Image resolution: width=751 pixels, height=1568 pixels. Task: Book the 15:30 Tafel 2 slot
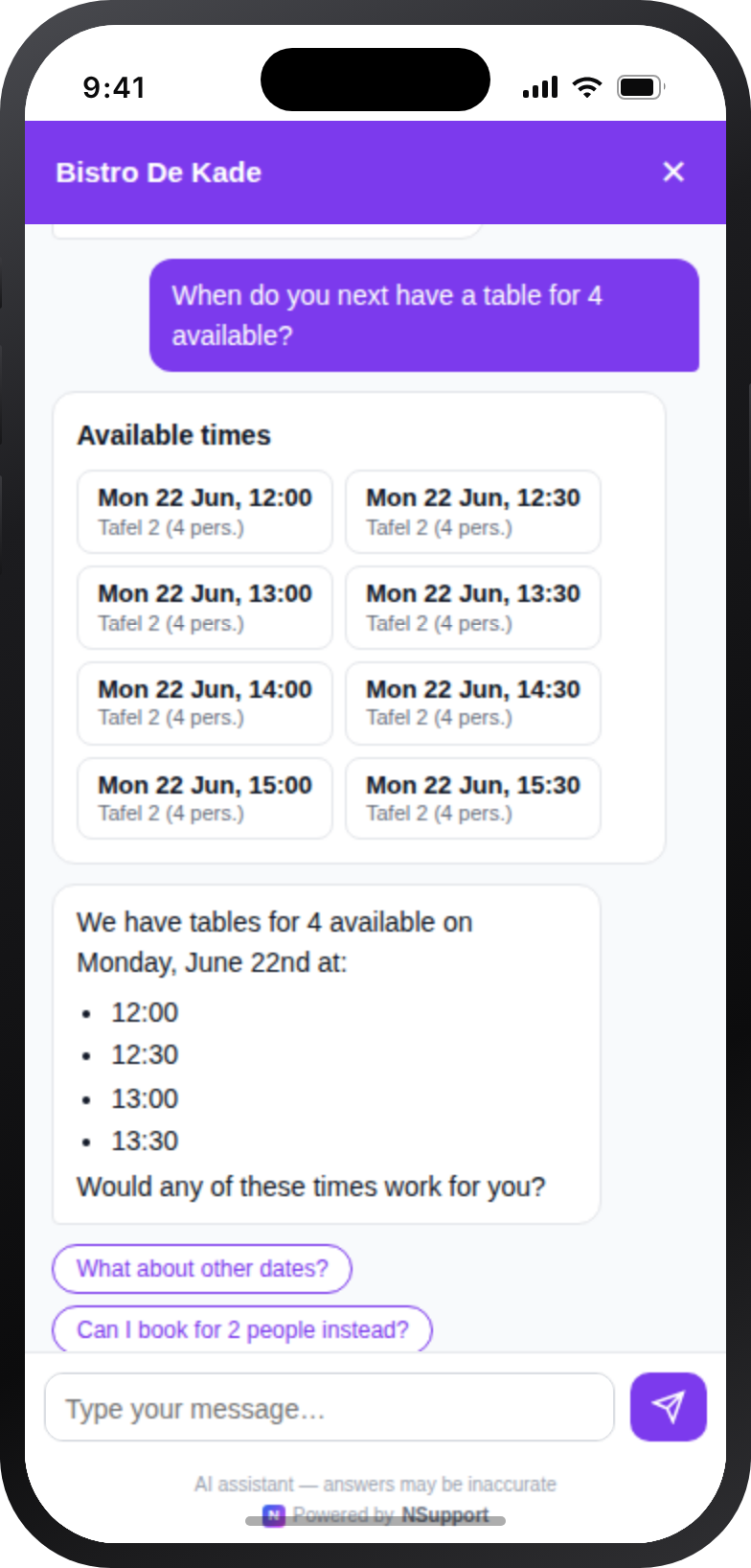tap(473, 798)
